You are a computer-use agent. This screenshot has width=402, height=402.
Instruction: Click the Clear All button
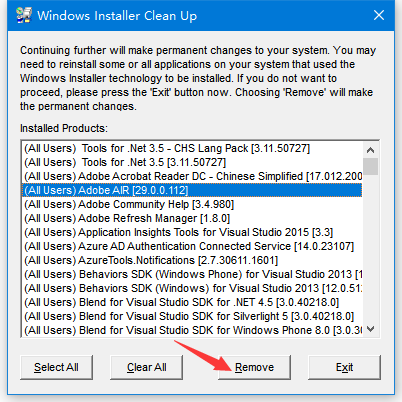point(147,367)
